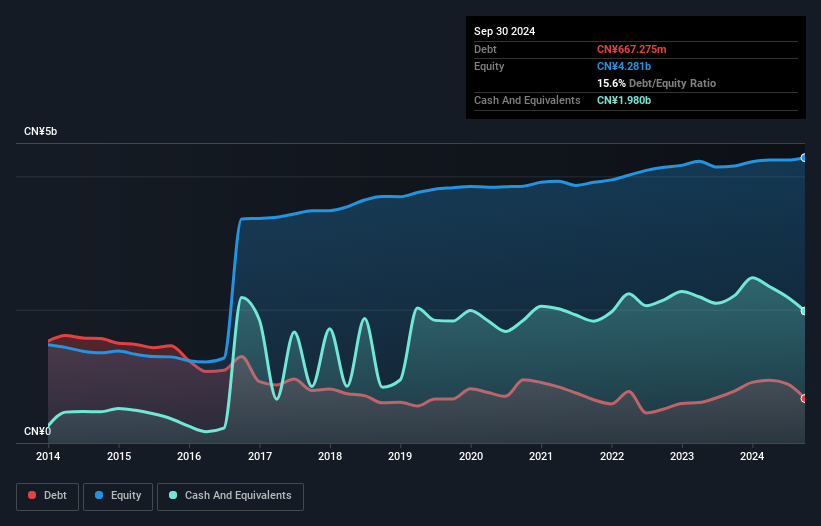The height and width of the screenshot is (526, 821).
Task: Click the Debt label in tooltip
Action: [485, 49]
